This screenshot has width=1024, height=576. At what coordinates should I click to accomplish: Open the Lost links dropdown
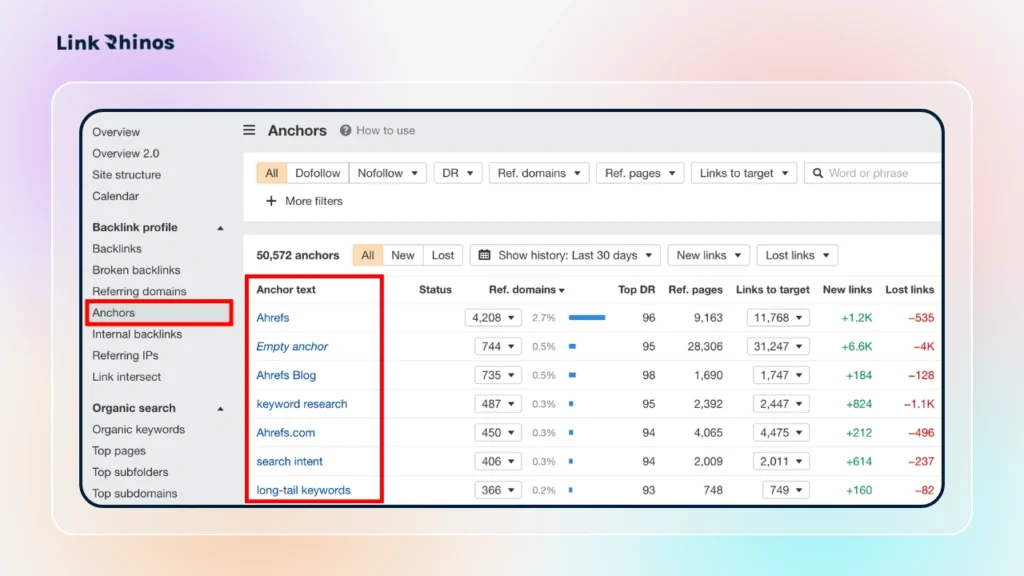click(x=797, y=255)
